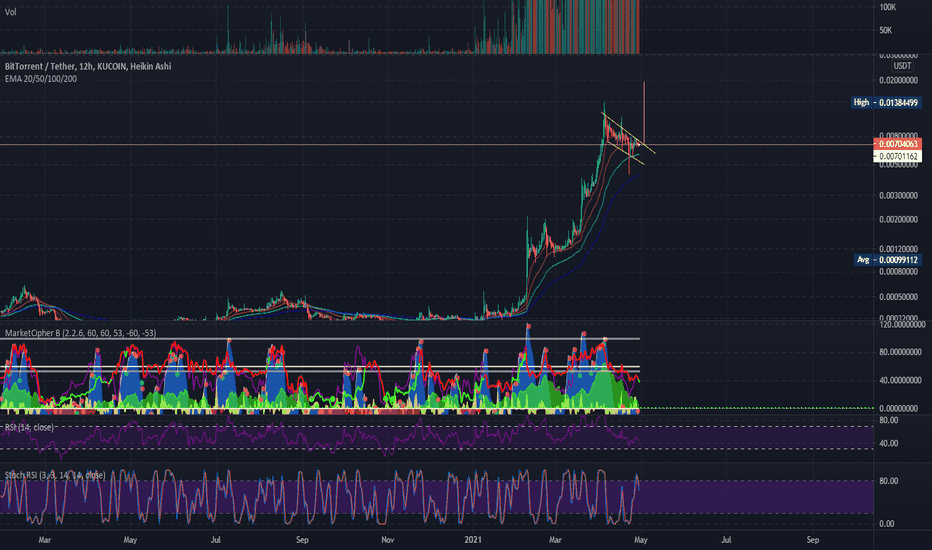This screenshot has width=932, height=550.
Task: Click the High 0.01384499 price label
Action: (886, 103)
